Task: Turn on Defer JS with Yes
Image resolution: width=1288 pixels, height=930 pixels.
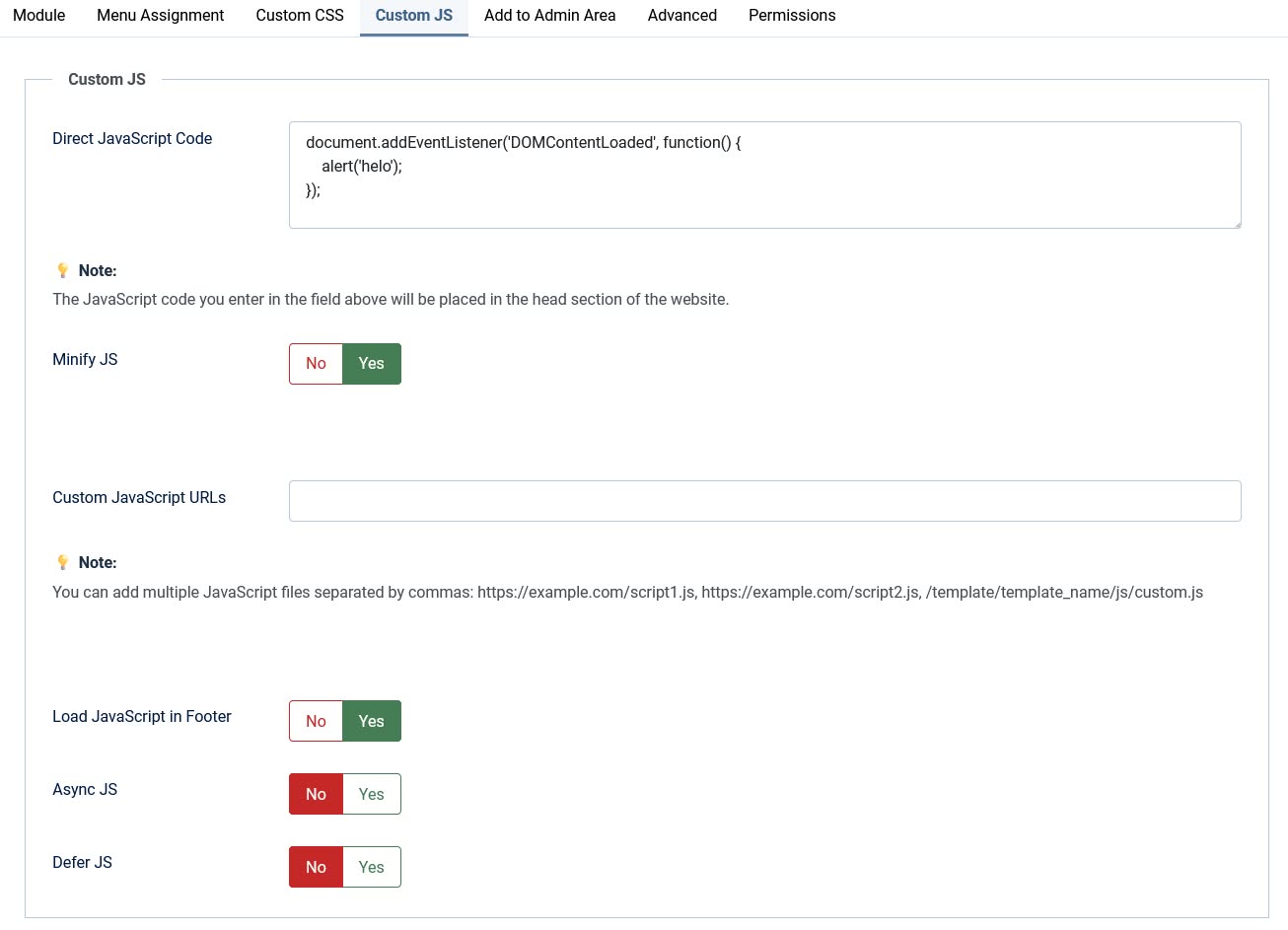Action: [x=372, y=867]
